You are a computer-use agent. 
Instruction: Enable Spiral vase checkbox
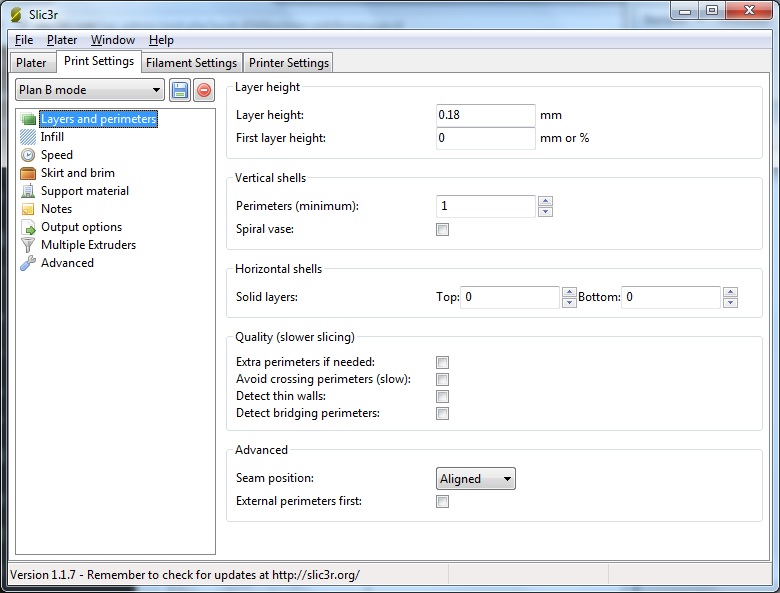click(442, 229)
